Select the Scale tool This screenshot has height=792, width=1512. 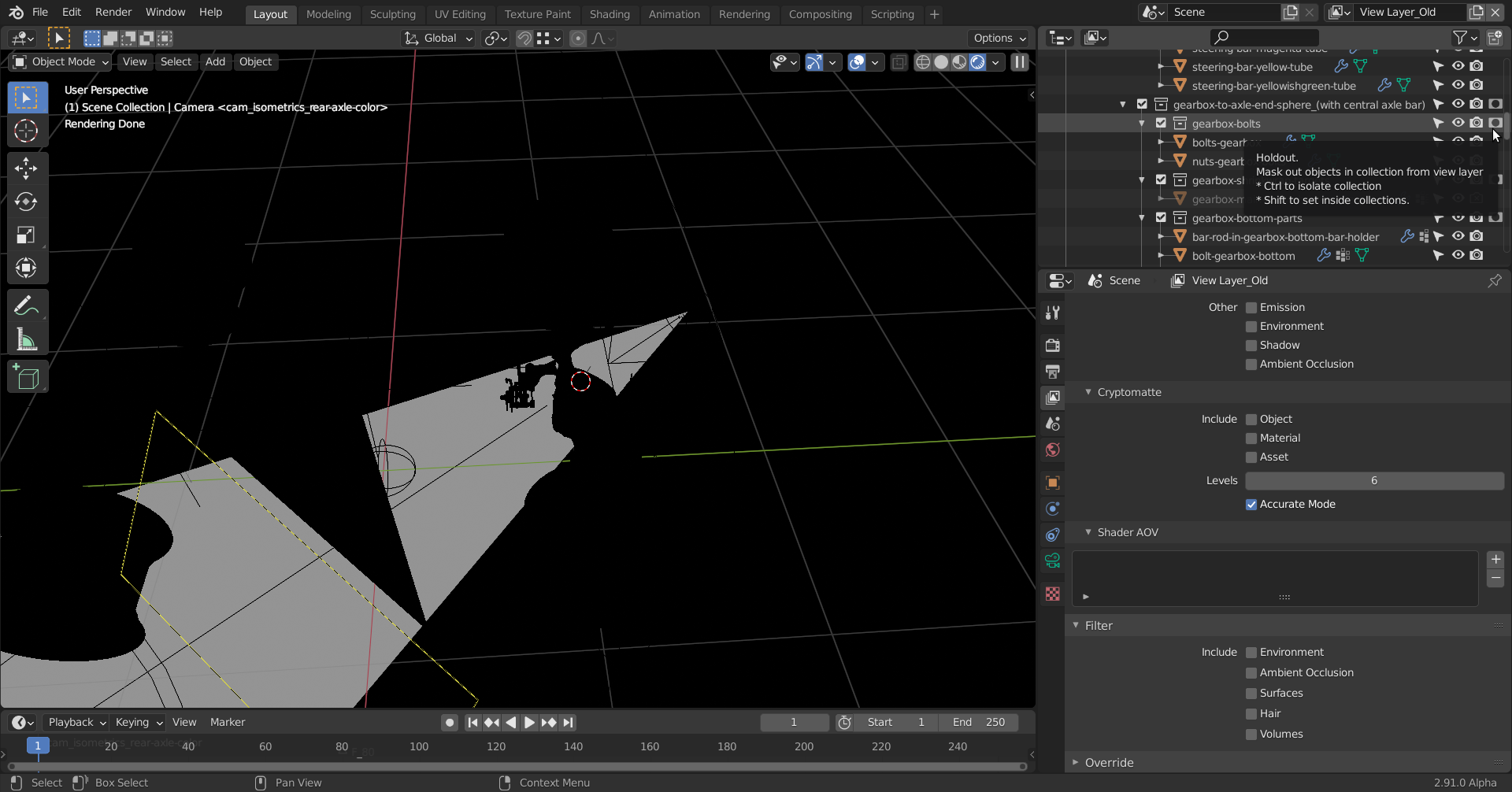coord(26,235)
